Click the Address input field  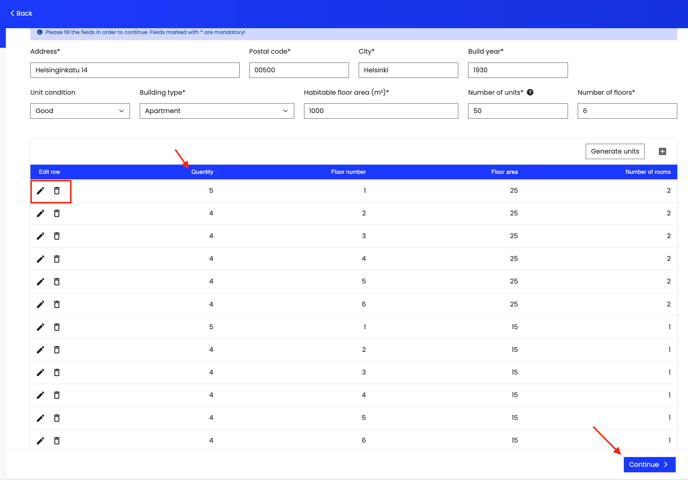pyautogui.click(x=135, y=70)
